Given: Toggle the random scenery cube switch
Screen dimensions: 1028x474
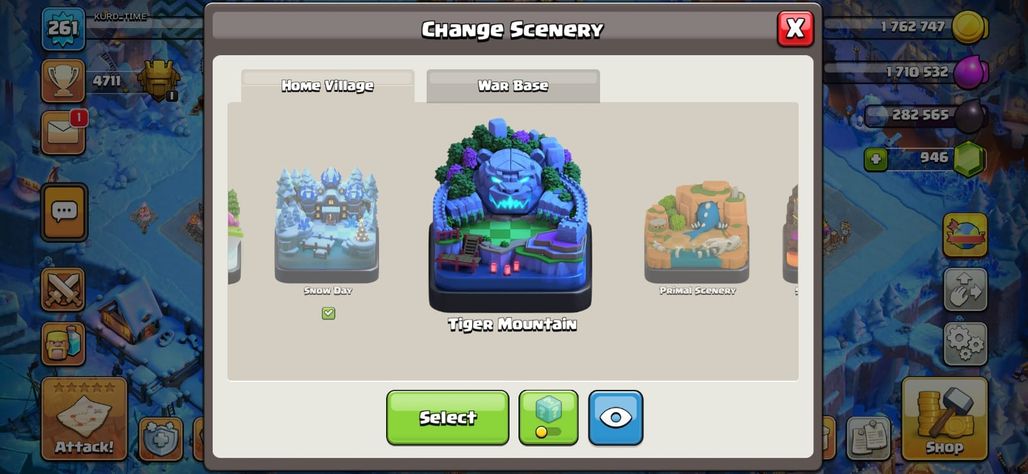Looking at the screenshot, I should [548, 418].
